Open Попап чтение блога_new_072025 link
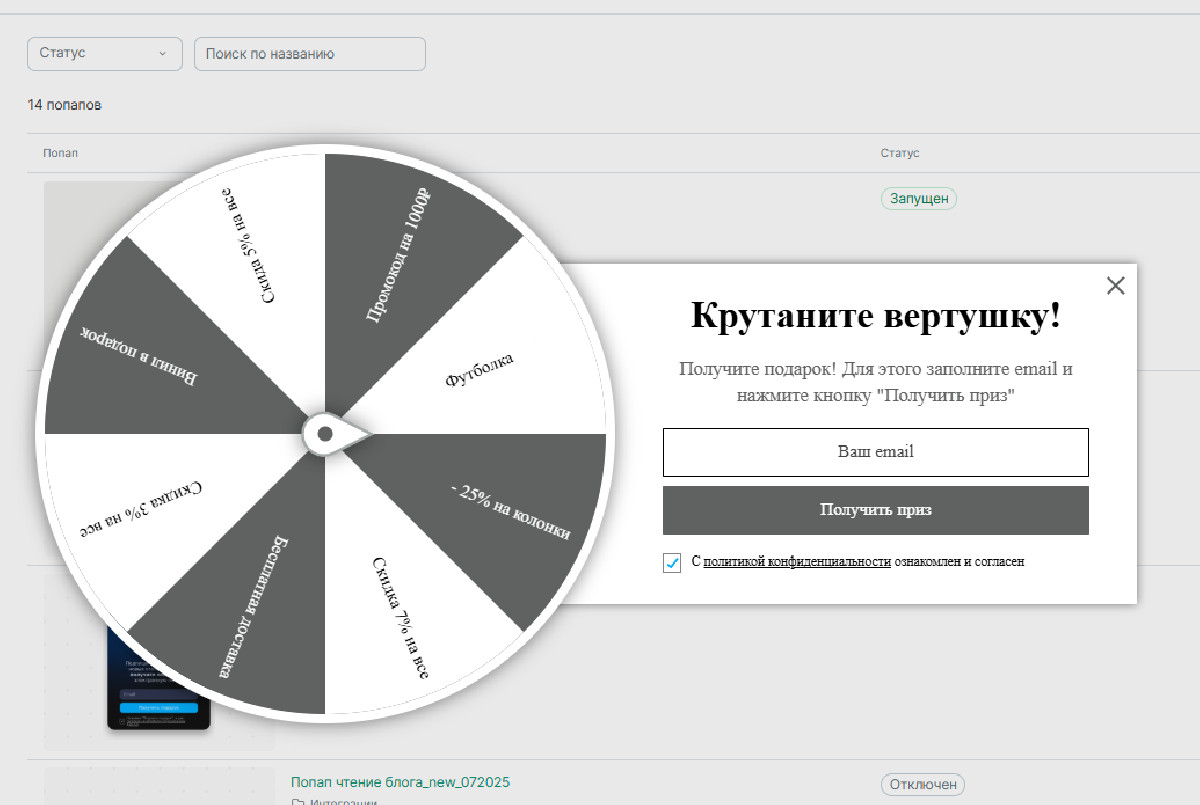1200x805 pixels. pyautogui.click(x=407, y=781)
